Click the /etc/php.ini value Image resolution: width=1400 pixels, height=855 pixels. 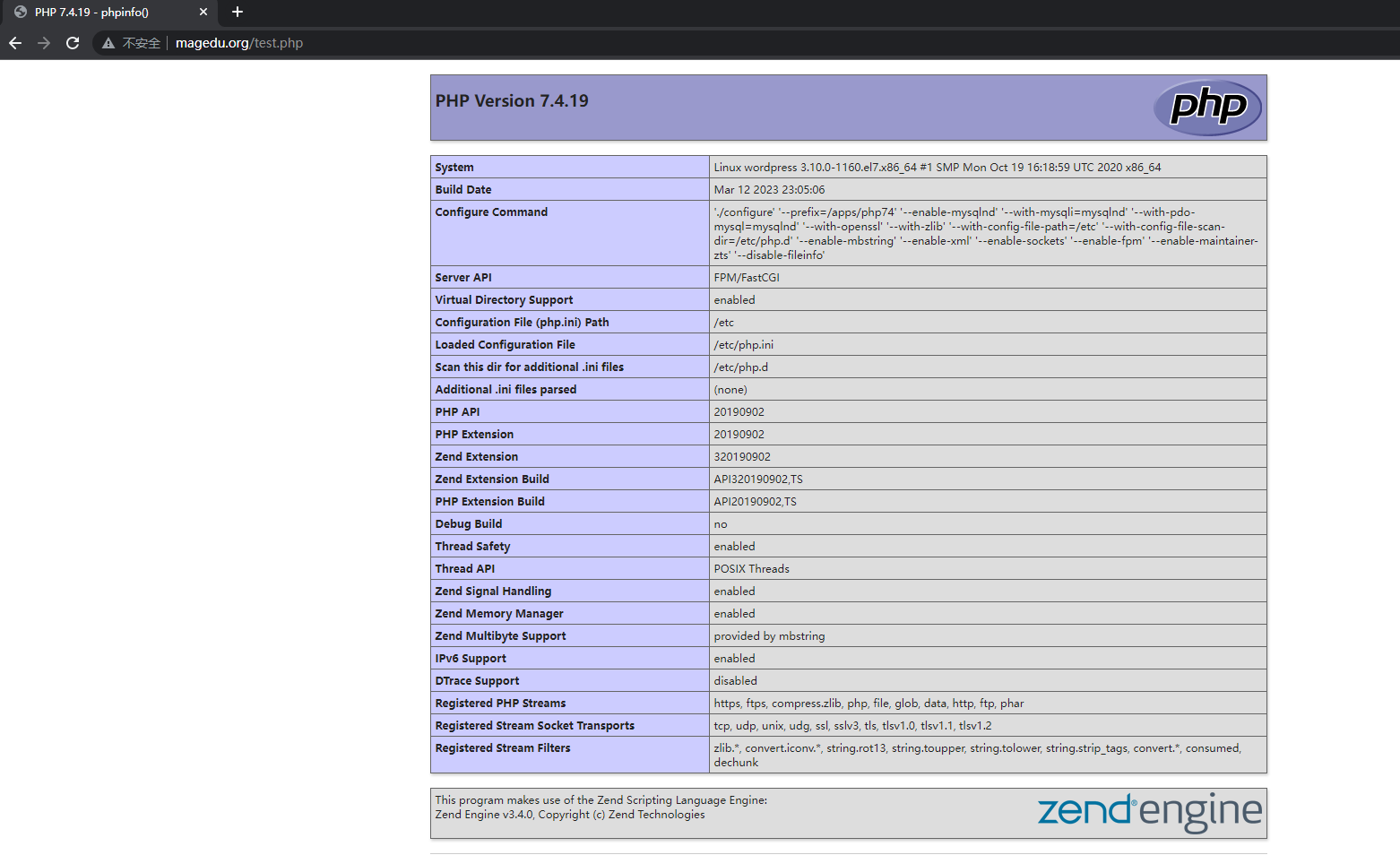tap(744, 345)
